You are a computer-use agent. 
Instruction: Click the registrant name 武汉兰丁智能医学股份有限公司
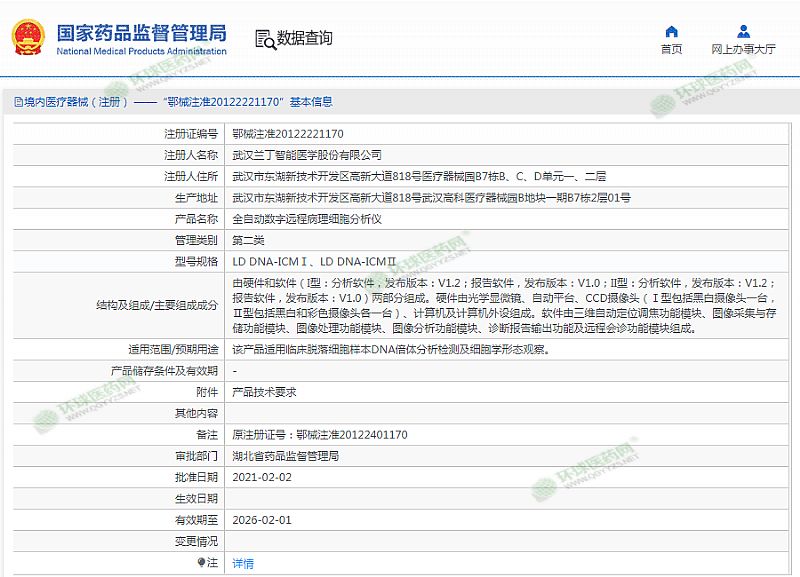(x=306, y=155)
